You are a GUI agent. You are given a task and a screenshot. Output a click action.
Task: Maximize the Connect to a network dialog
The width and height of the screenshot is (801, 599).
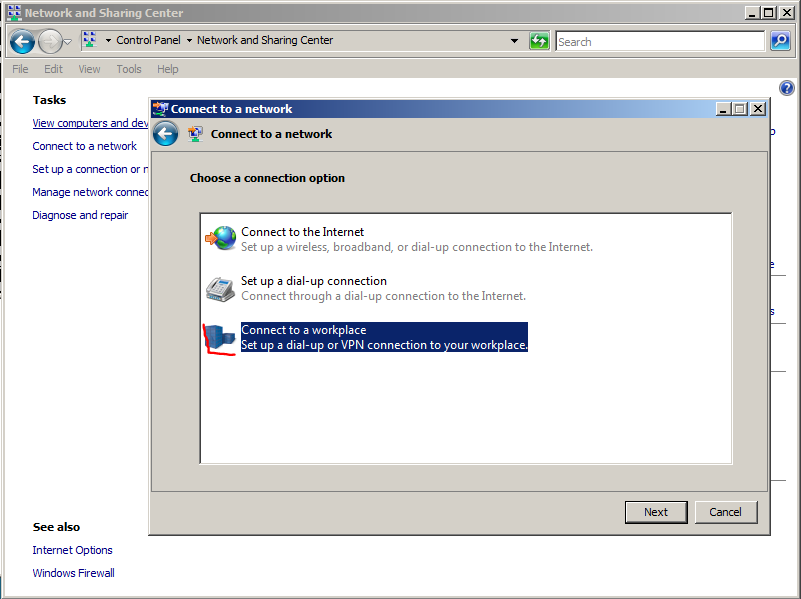point(740,109)
